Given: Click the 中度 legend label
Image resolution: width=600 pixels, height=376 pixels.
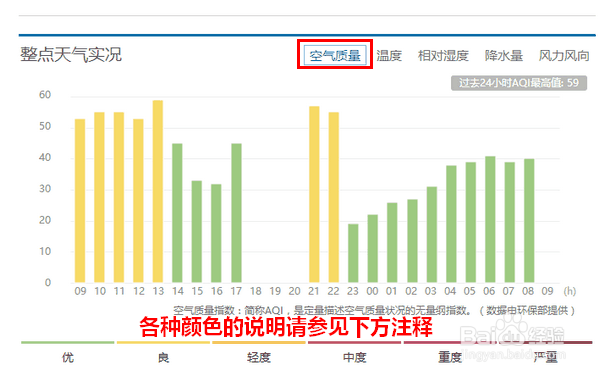Looking at the screenshot, I should [355, 358].
